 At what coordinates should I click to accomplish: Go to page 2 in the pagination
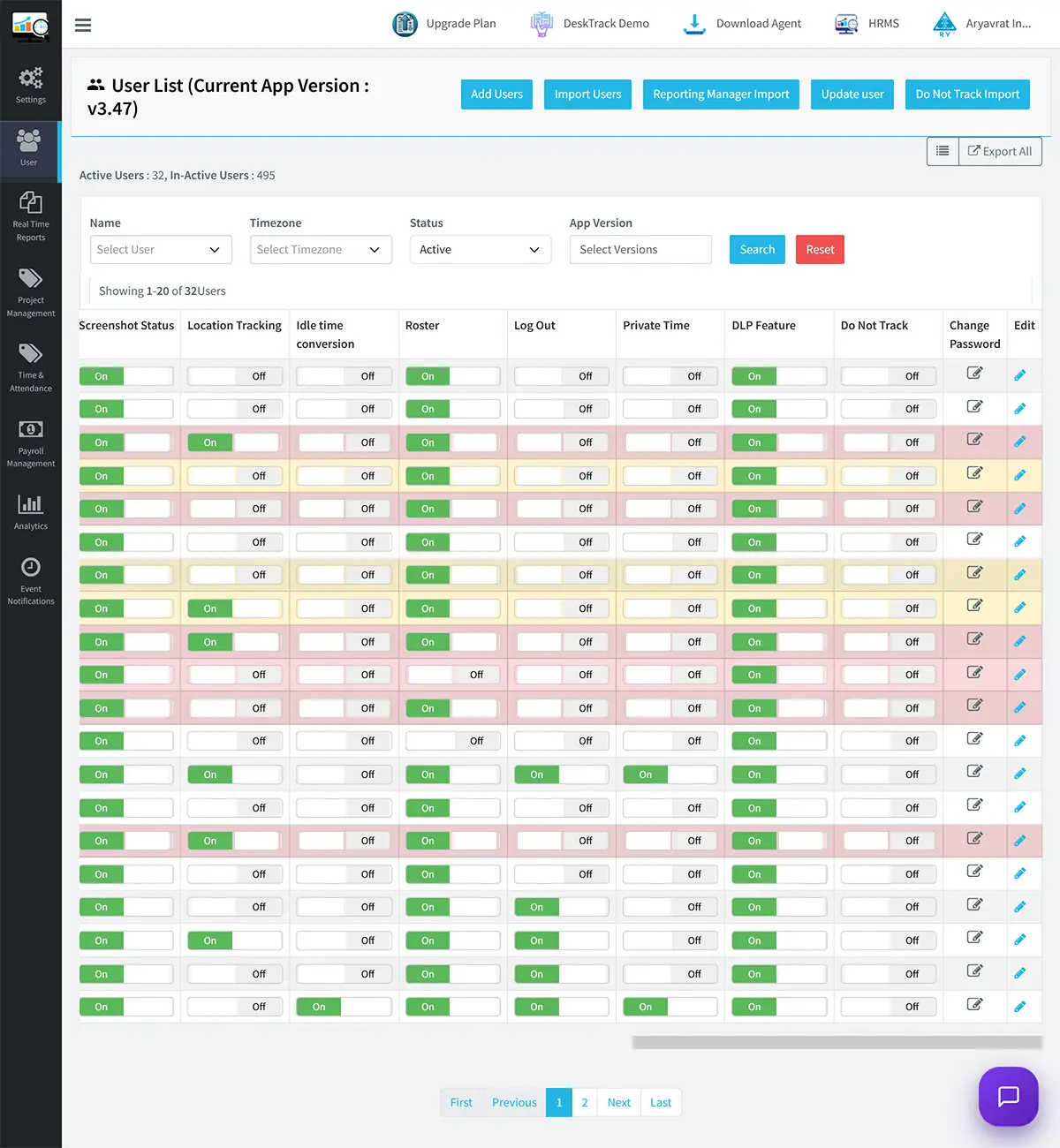point(585,1103)
